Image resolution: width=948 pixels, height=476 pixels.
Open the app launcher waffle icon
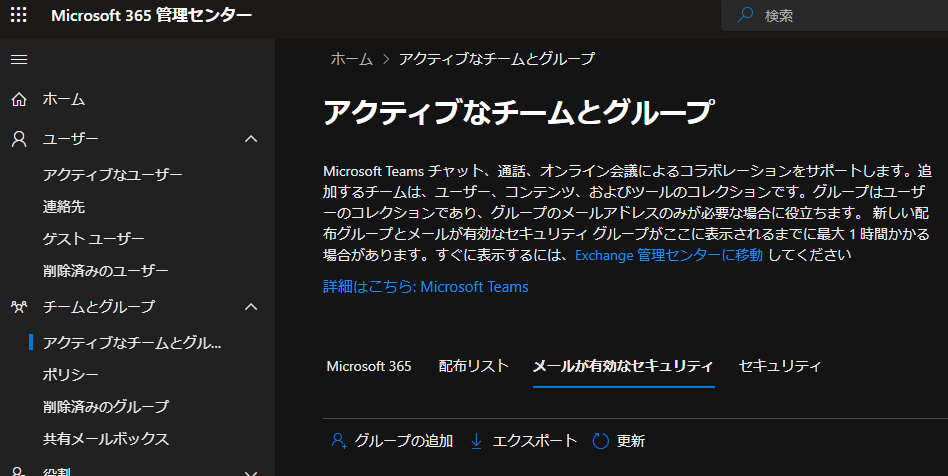pyautogui.click(x=19, y=15)
